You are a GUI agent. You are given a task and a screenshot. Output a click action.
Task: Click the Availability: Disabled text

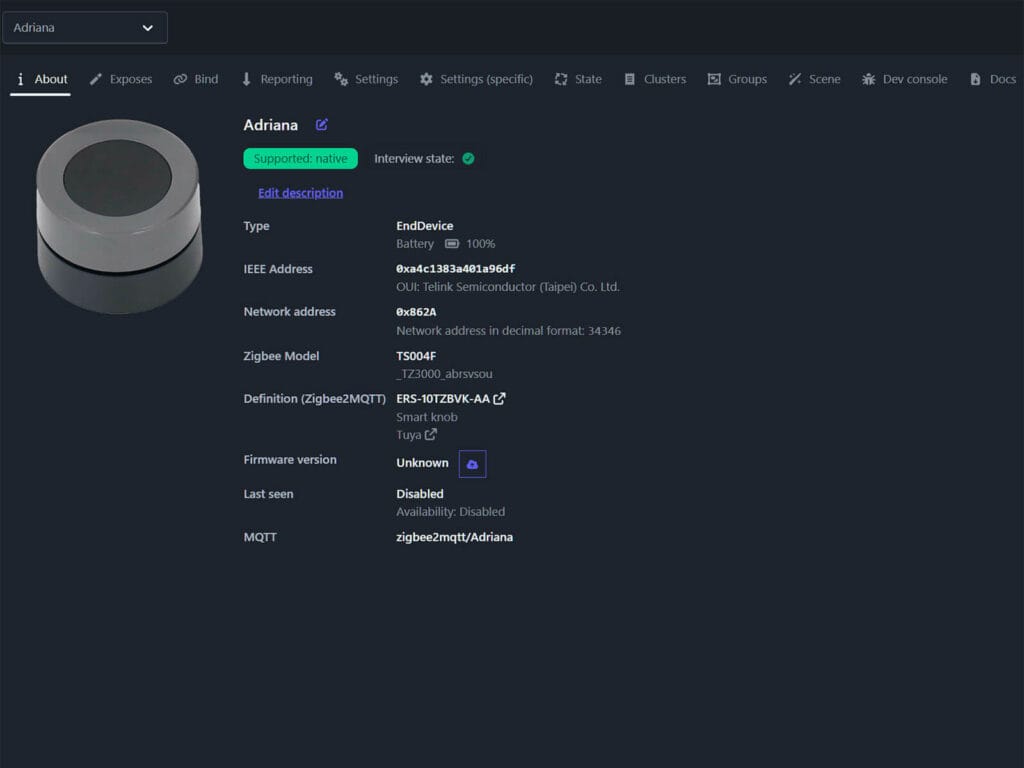coord(451,512)
